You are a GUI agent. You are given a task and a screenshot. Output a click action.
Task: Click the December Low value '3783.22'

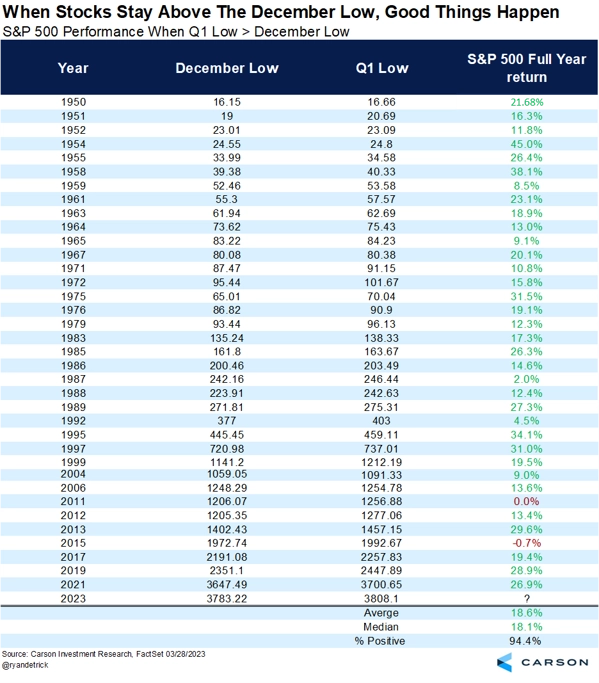coord(227,598)
